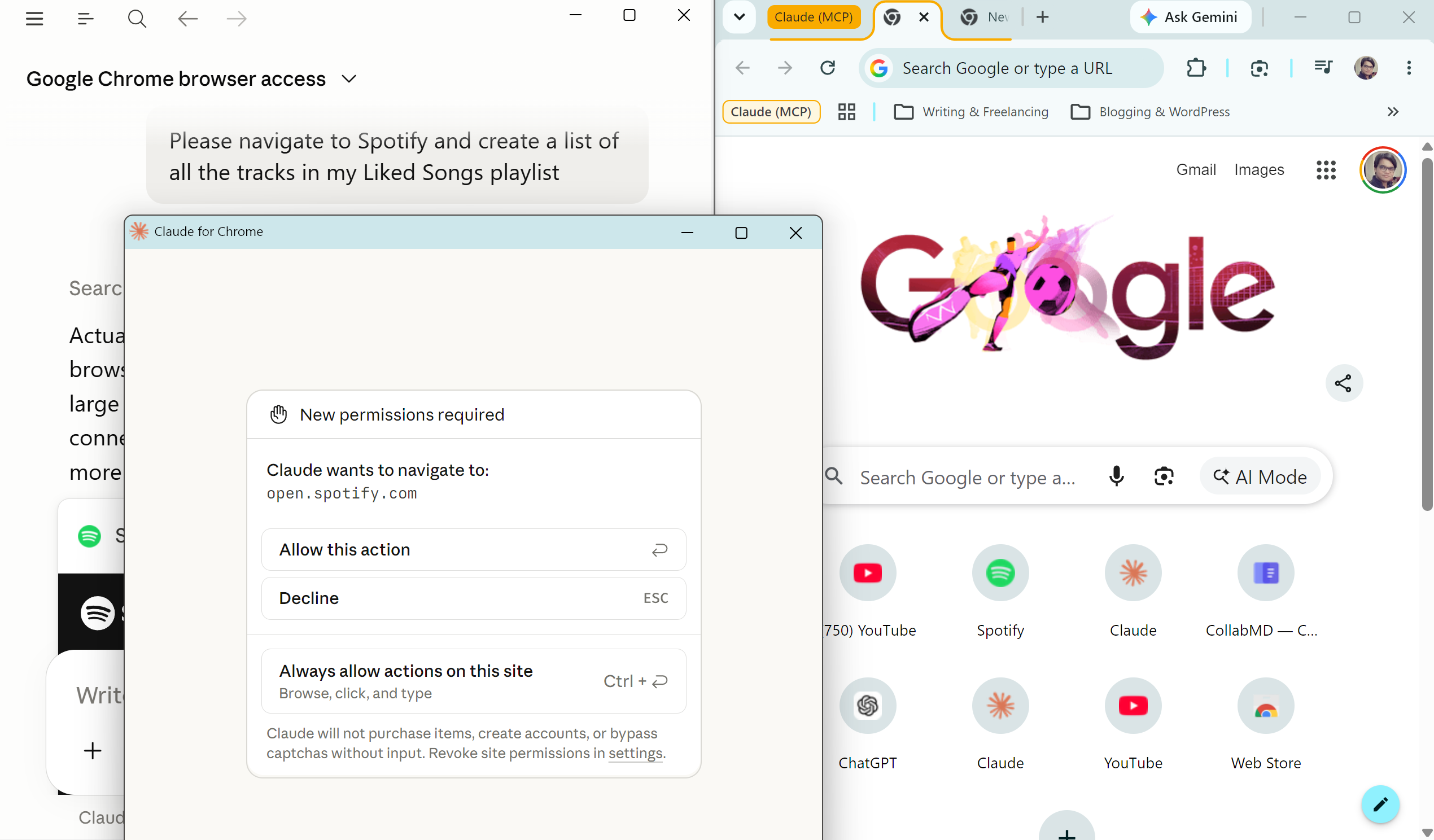Share the Google Doodle
1434x840 pixels.
tap(1344, 383)
